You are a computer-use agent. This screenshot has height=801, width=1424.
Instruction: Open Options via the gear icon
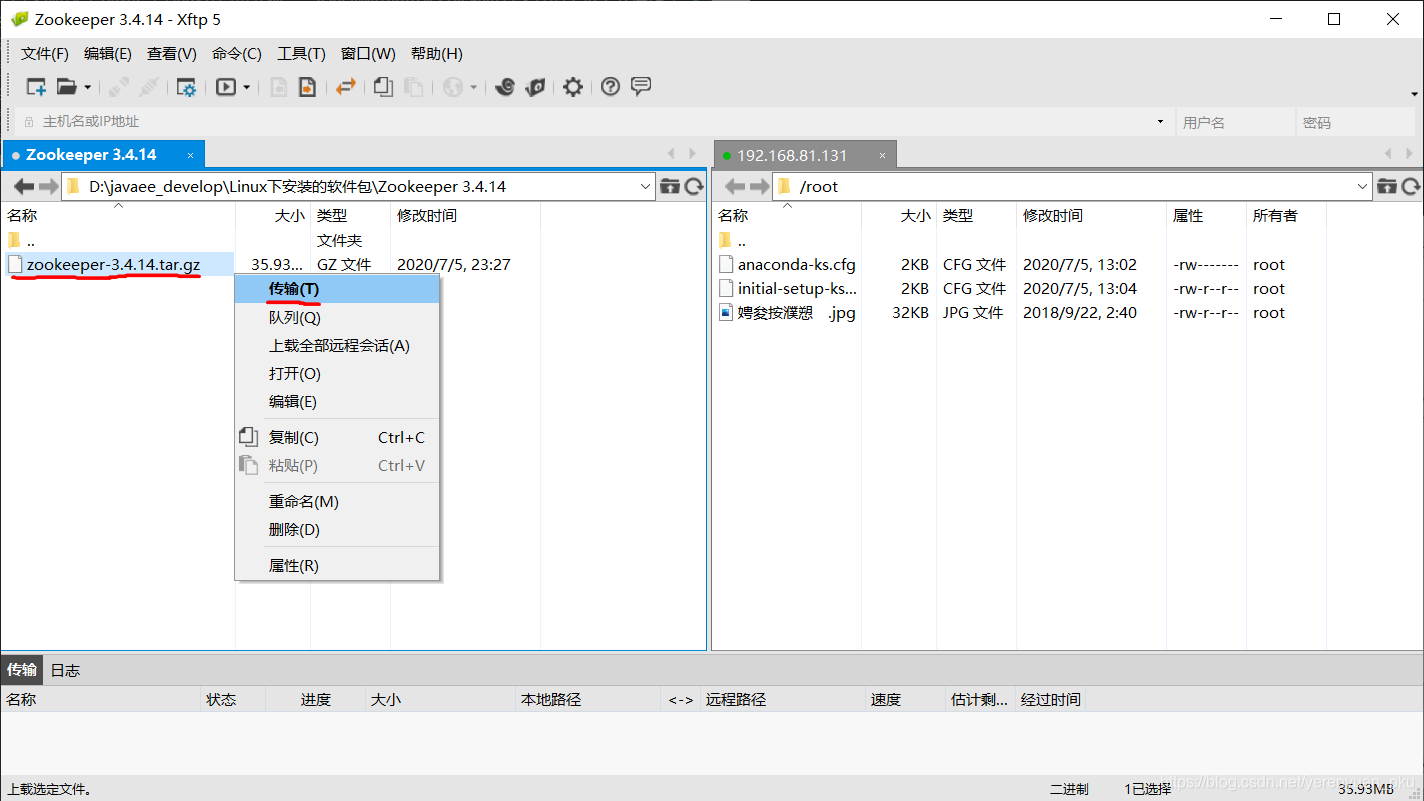coord(572,87)
